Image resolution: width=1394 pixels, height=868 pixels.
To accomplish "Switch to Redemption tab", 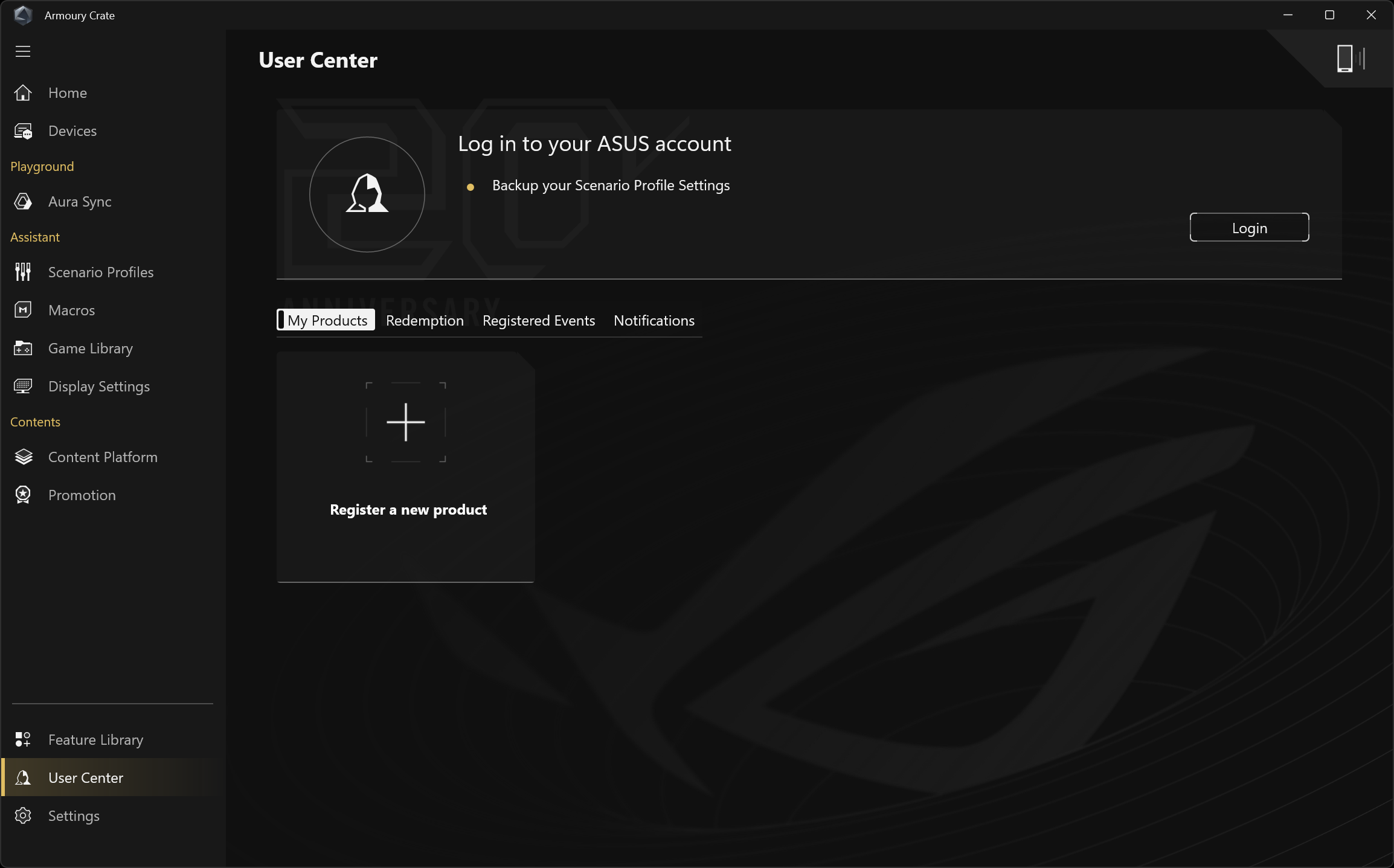I will [x=425, y=320].
